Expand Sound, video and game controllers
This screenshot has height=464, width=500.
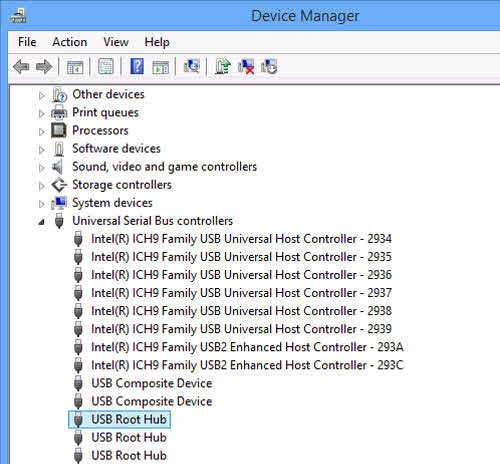(41, 168)
